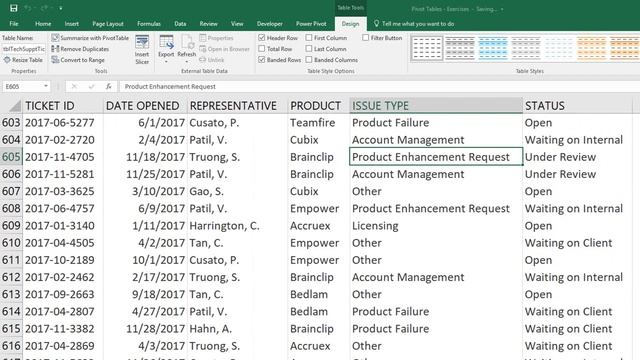640x360 pixels.
Task: Open the Data tab
Action: (x=180, y=24)
